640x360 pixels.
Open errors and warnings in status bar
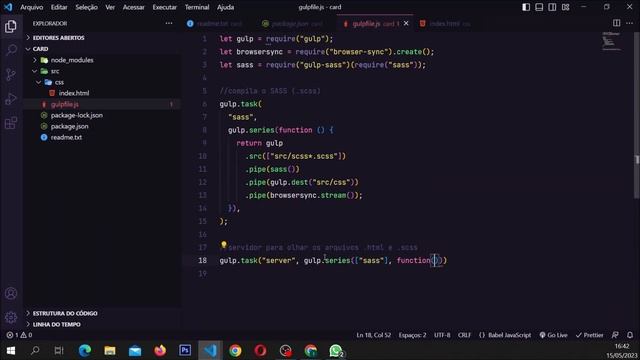click(19, 335)
